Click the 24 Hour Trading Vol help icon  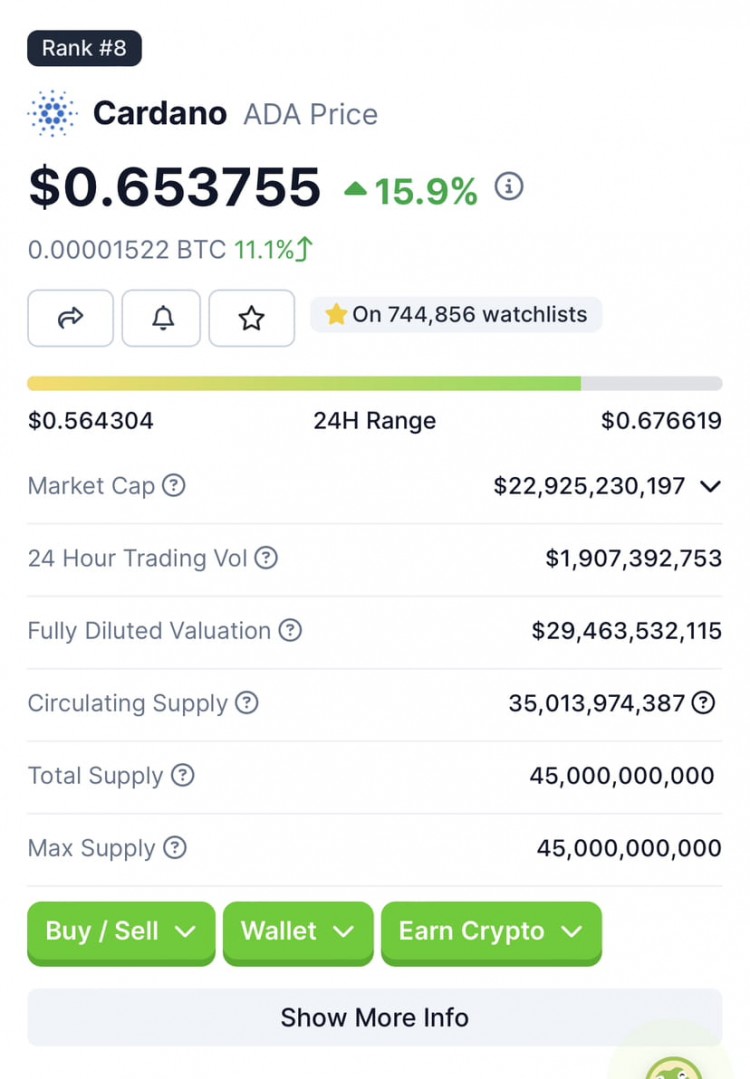(x=266, y=558)
